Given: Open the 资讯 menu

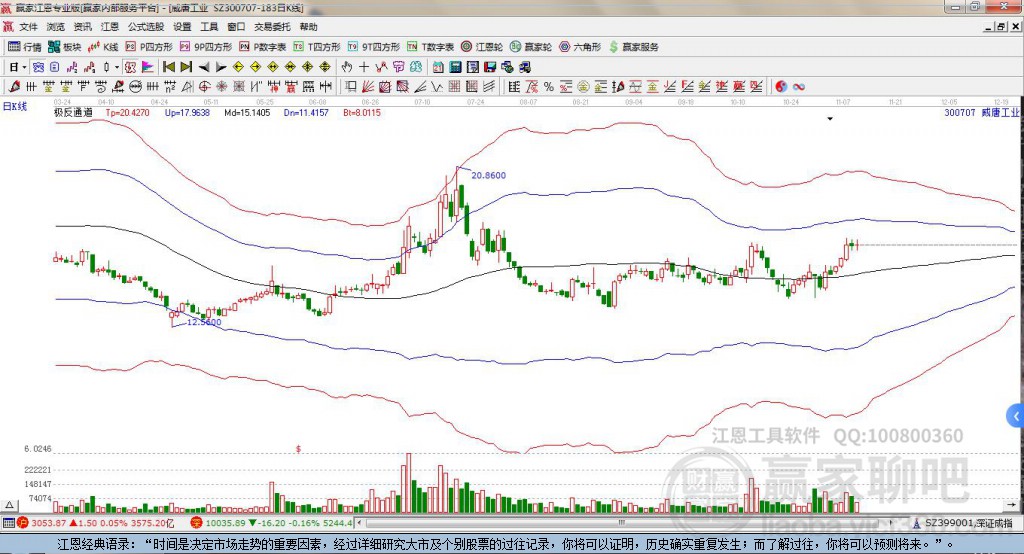Looking at the screenshot, I should (82, 27).
